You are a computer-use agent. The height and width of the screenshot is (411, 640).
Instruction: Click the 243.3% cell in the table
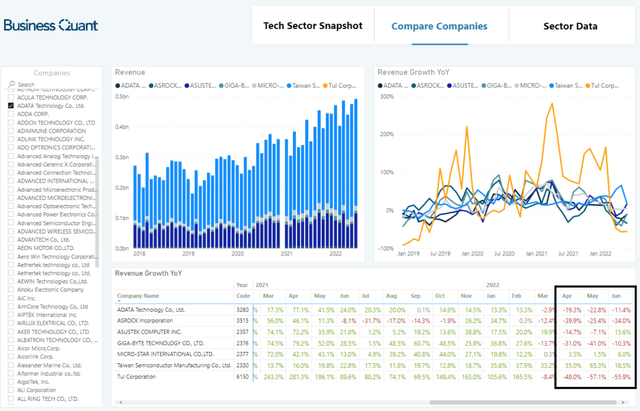point(273,377)
